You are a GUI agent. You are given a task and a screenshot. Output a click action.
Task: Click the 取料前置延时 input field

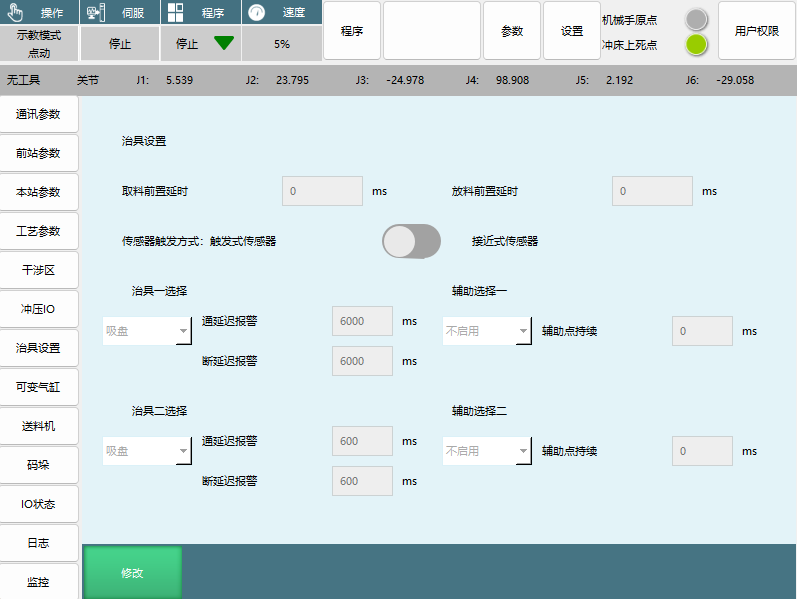click(x=322, y=191)
